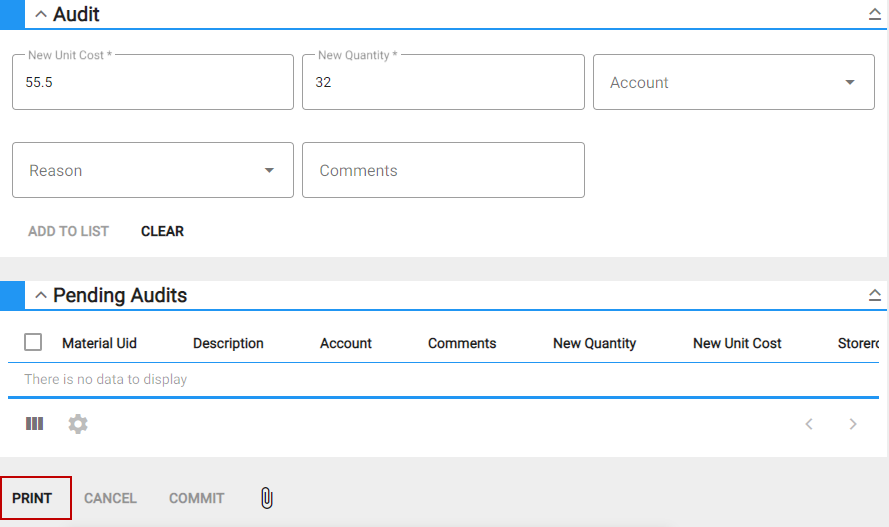Click the PRINT button
The image size is (889, 527).
point(33,498)
